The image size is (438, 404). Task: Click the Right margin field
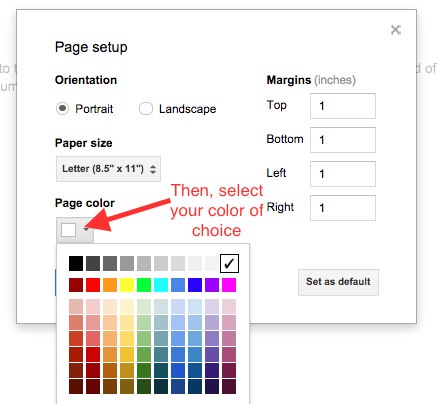tap(343, 208)
